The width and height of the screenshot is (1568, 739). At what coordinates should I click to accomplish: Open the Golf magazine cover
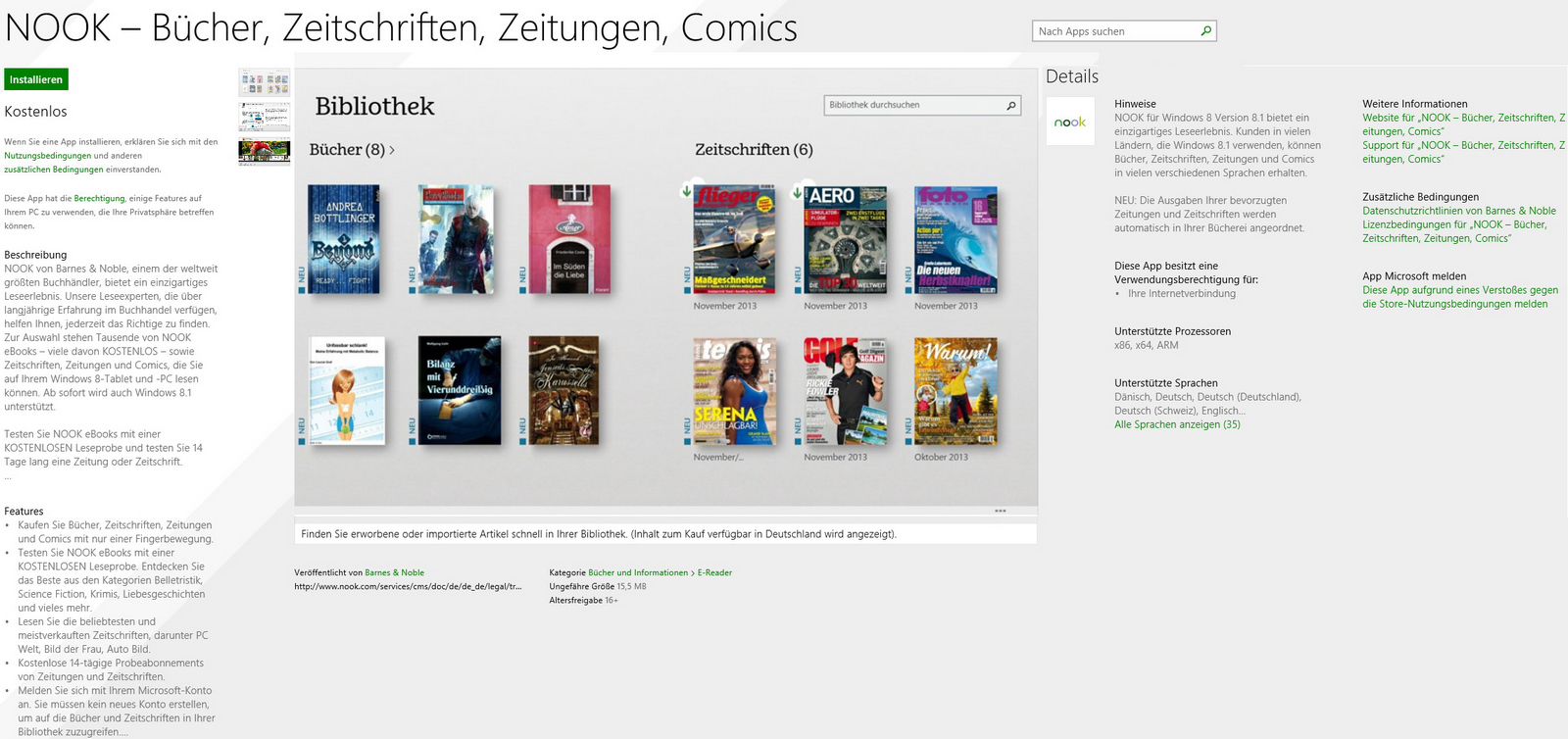pos(845,391)
